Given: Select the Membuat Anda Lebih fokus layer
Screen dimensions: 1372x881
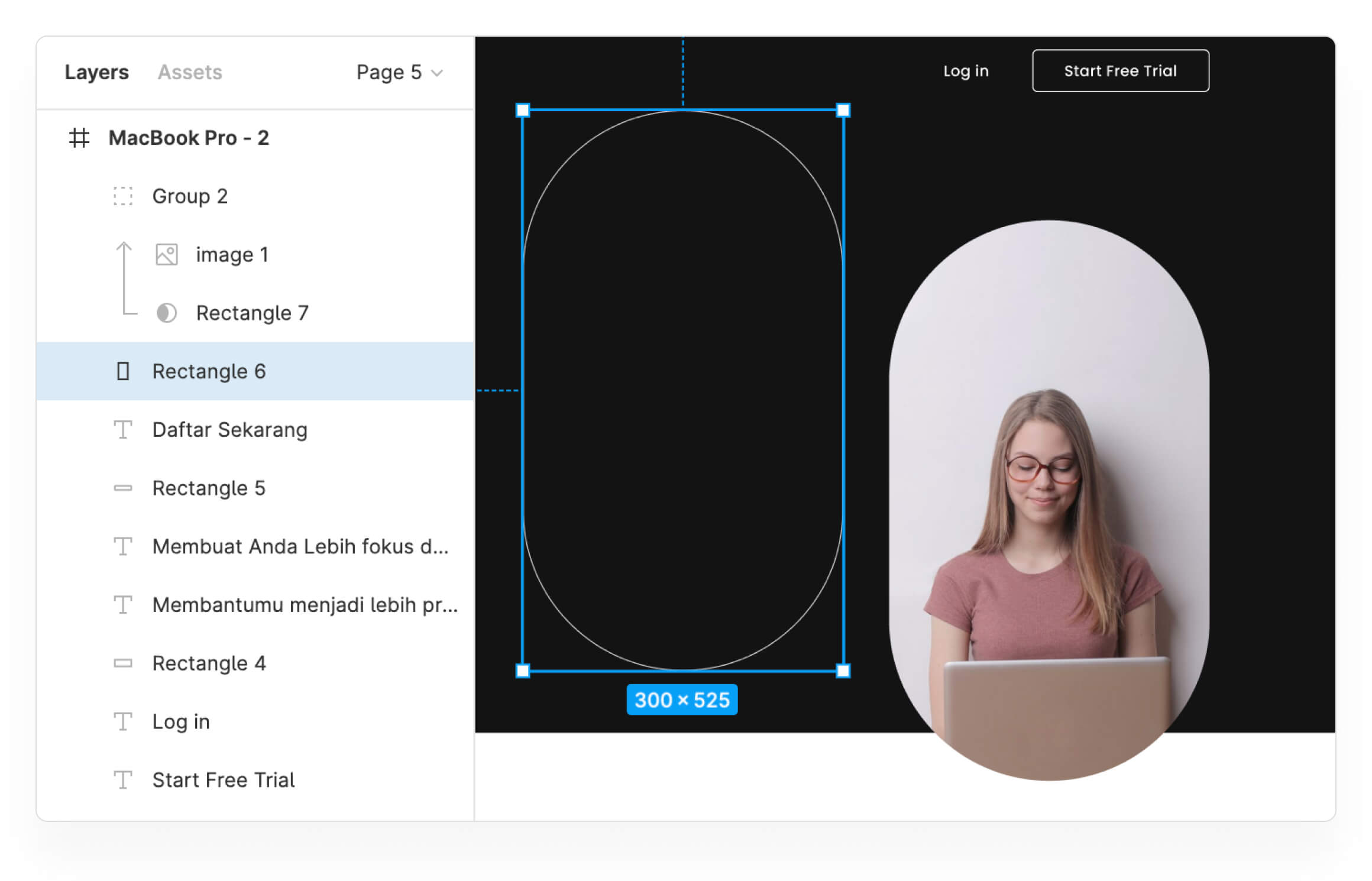Looking at the screenshot, I should click(x=300, y=546).
